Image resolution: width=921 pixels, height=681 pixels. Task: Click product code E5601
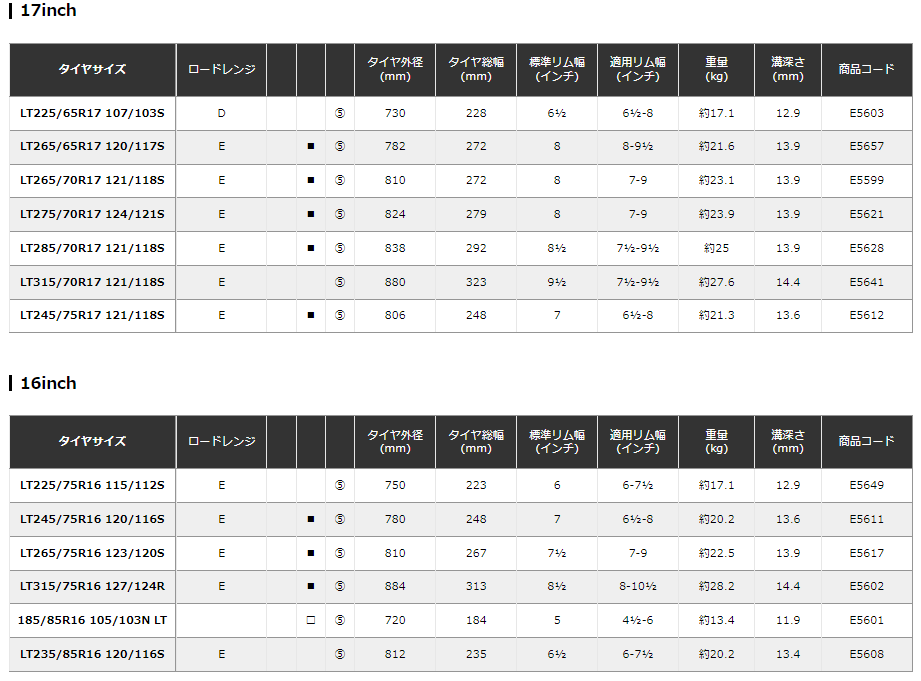866,621
